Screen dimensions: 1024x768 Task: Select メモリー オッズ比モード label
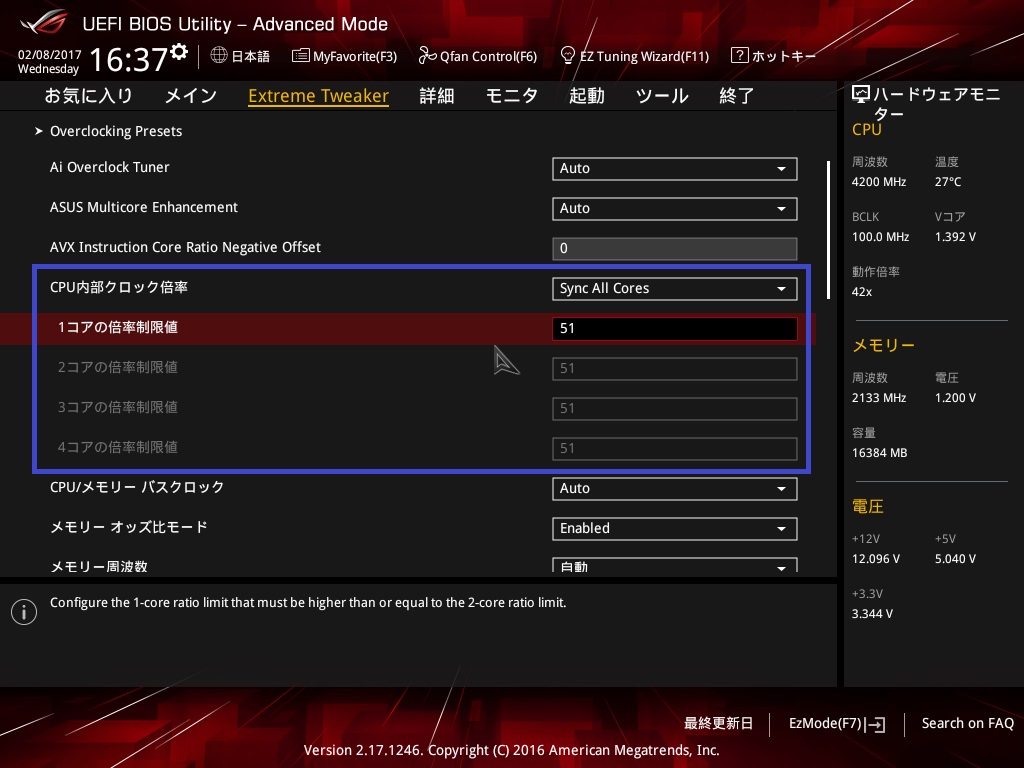click(129, 527)
